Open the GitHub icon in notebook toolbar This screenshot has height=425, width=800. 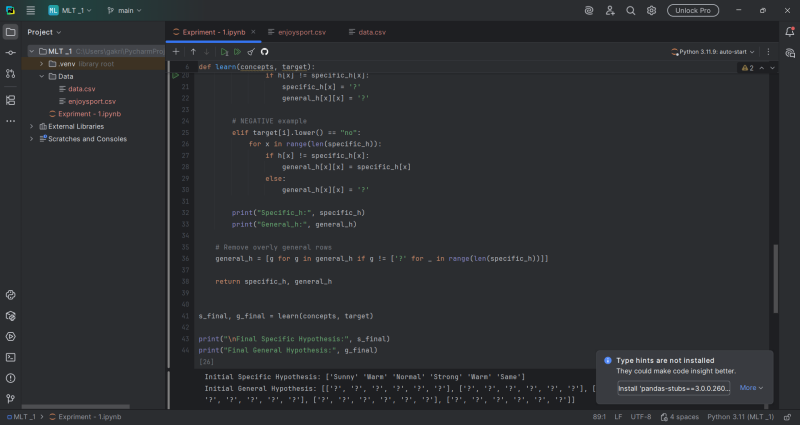pyautogui.click(x=265, y=51)
